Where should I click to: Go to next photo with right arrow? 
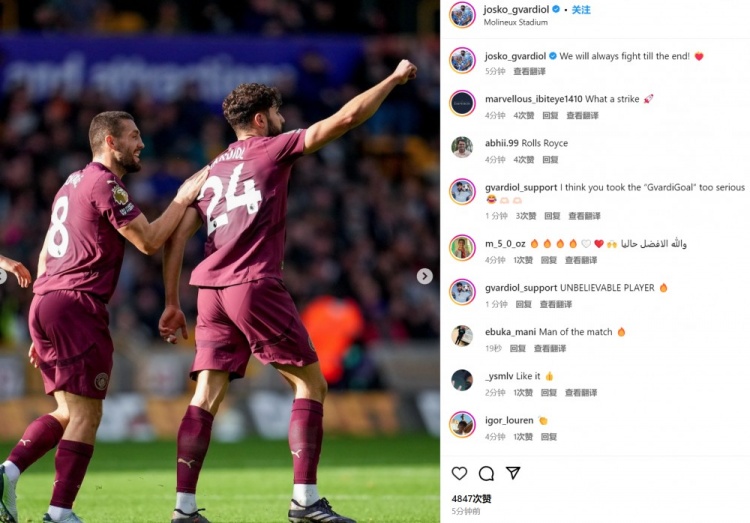click(x=424, y=276)
